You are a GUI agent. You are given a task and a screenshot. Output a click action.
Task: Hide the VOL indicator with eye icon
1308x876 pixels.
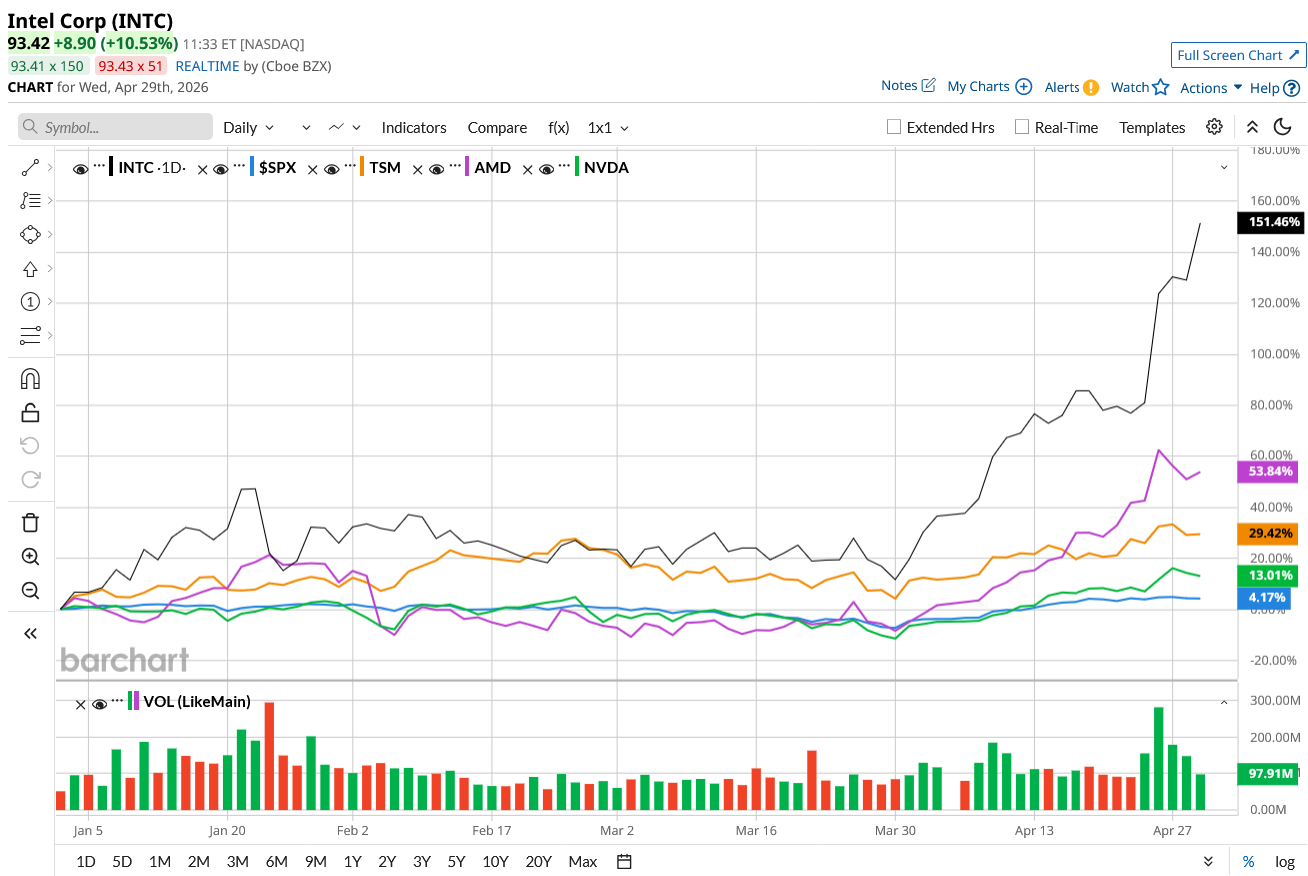(x=99, y=704)
